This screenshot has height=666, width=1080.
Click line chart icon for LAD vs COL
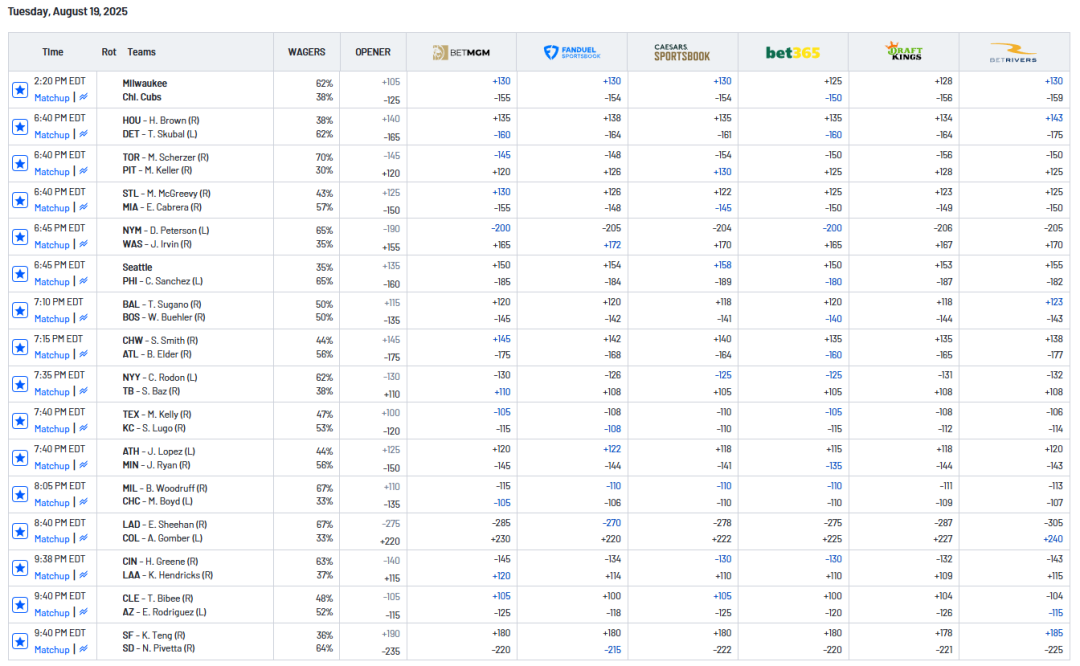[x=83, y=539]
